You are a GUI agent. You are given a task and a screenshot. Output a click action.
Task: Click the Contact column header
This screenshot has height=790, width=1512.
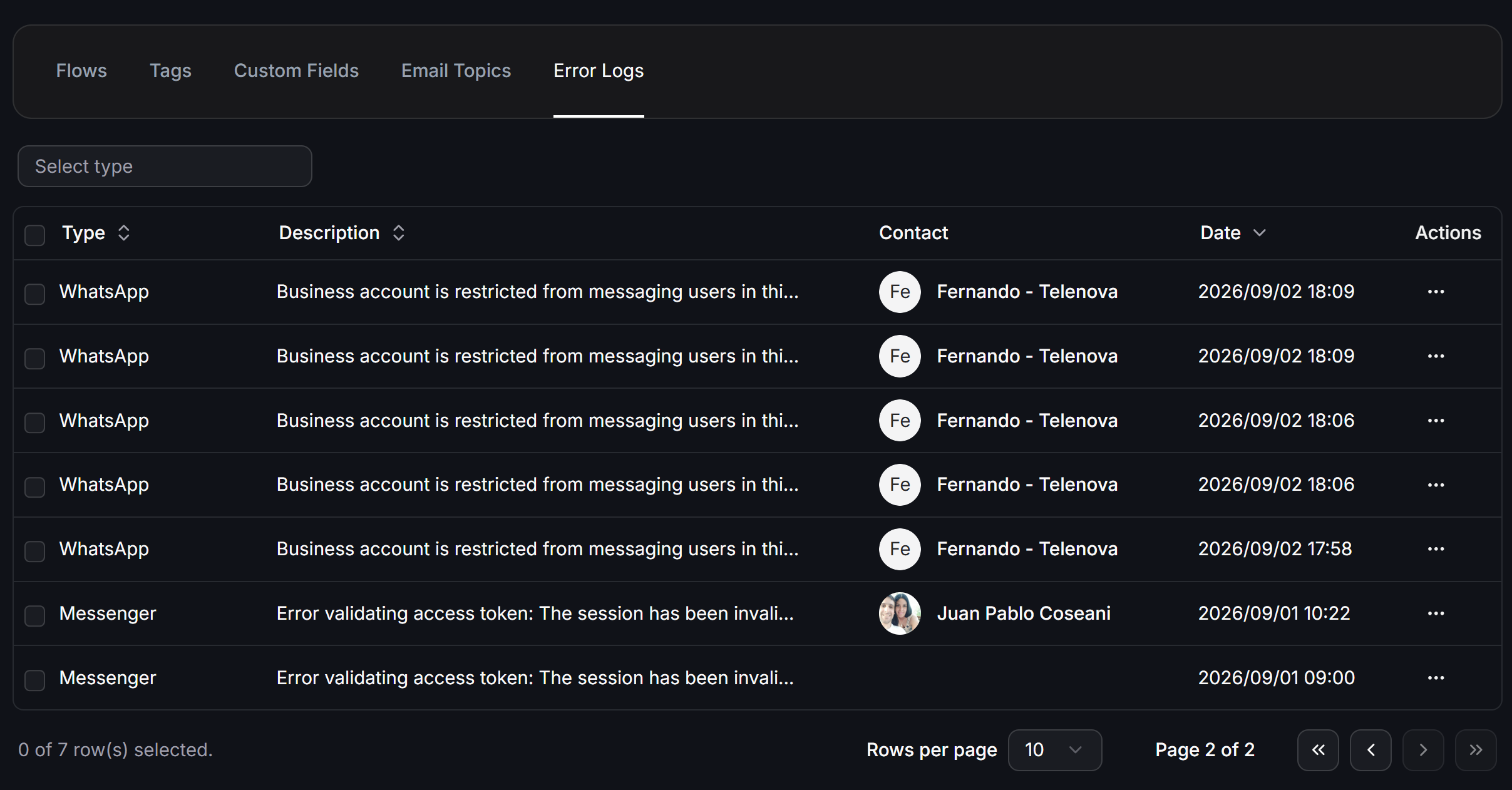[x=913, y=233]
